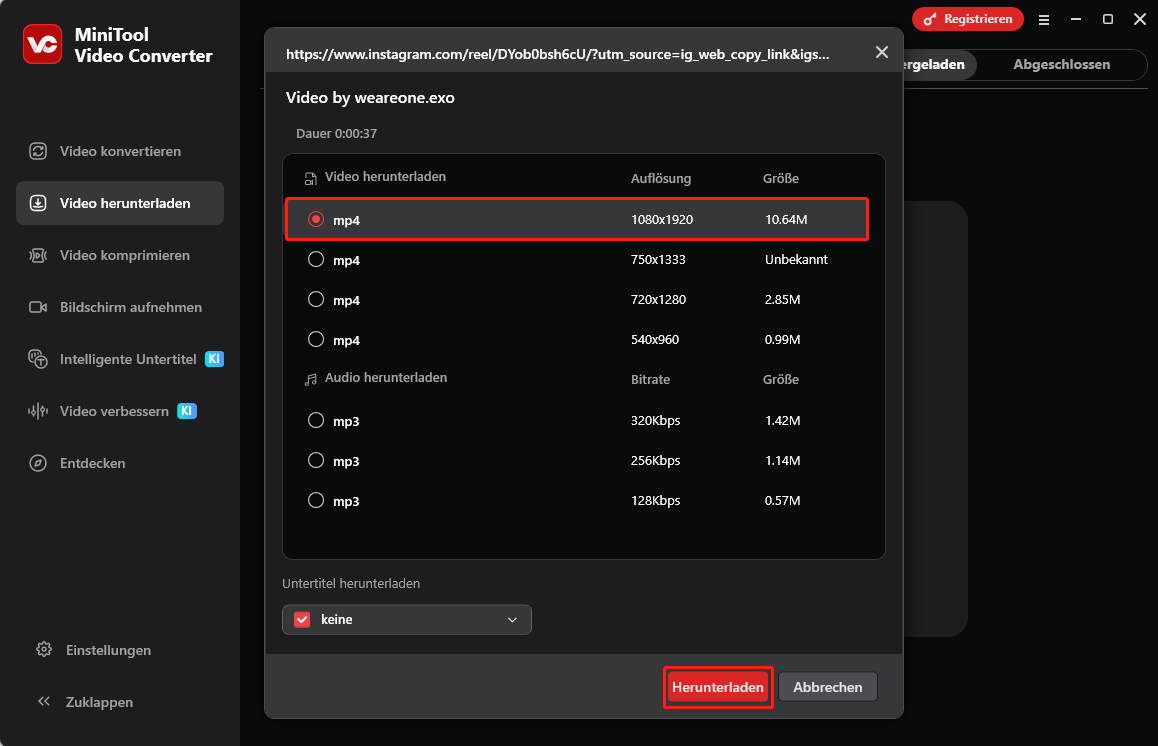Open the hamburger menu in title bar

pyautogui.click(x=1044, y=20)
